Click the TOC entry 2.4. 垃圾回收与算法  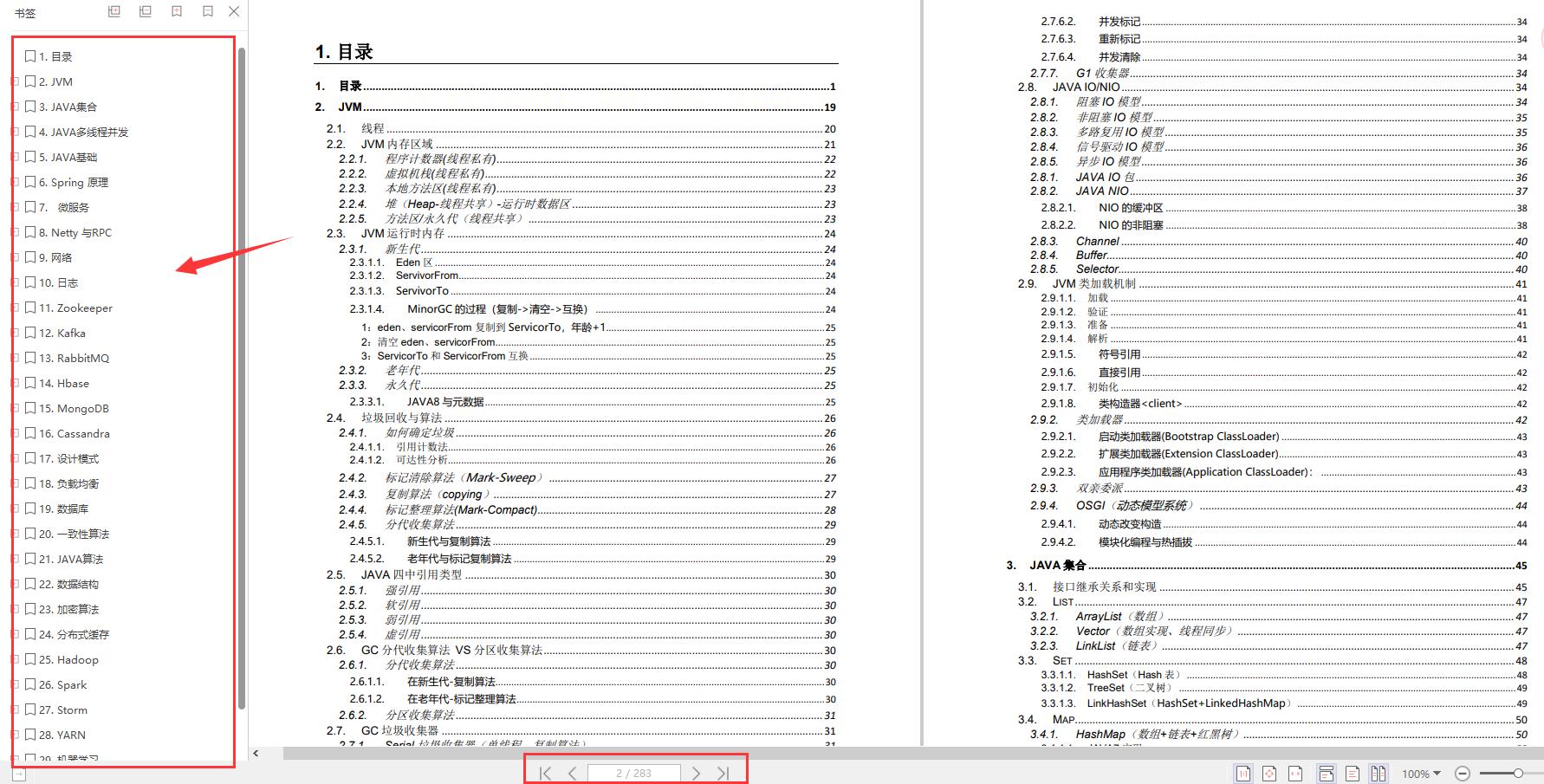(581, 418)
